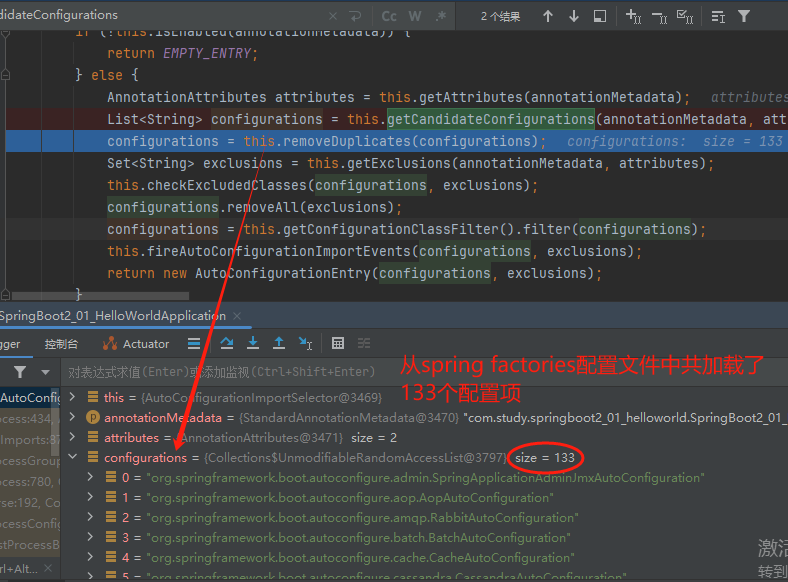
Task: Select the SpringBoot2_01_HelloWorldApplication debug tab
Action: coord(113,316)
